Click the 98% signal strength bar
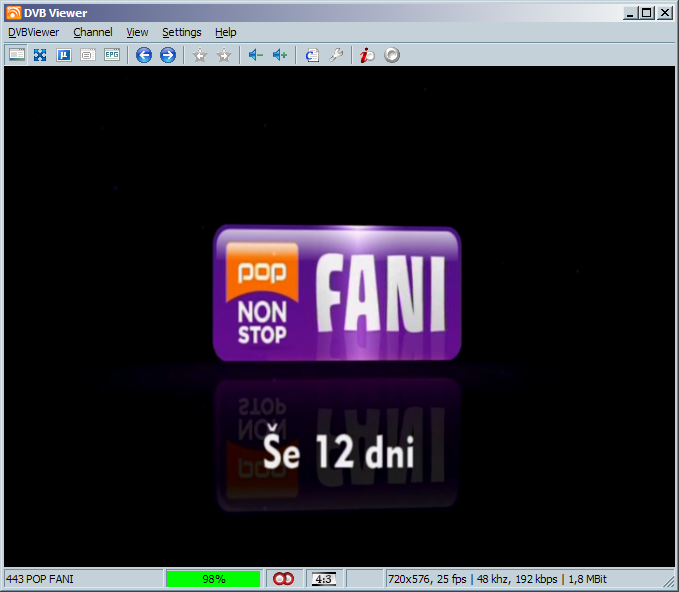 [x=213, y=579]
